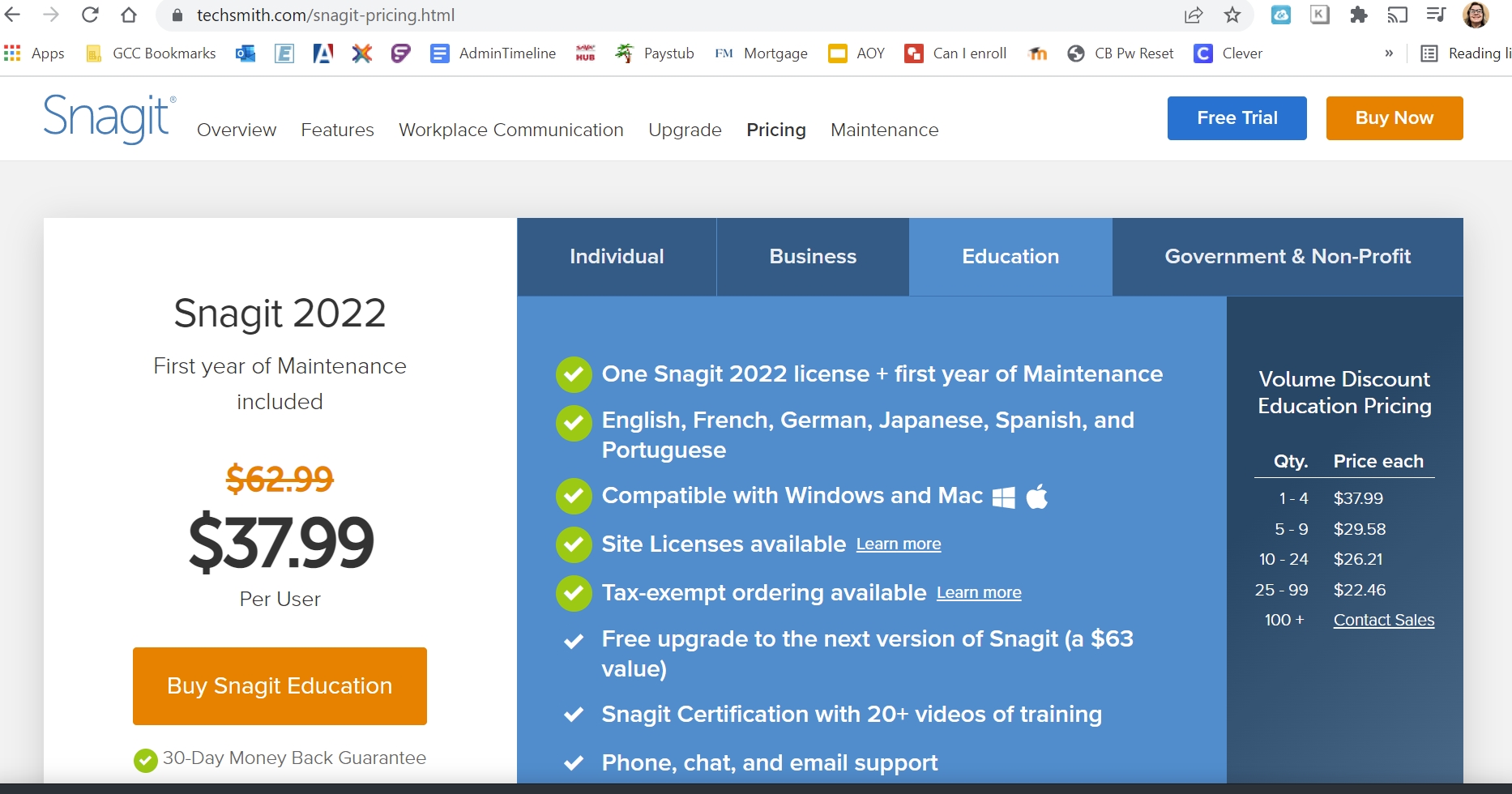This screenshot has height=794, width=1512.
Task: Open the Features nav item
Action: point(338,130)
